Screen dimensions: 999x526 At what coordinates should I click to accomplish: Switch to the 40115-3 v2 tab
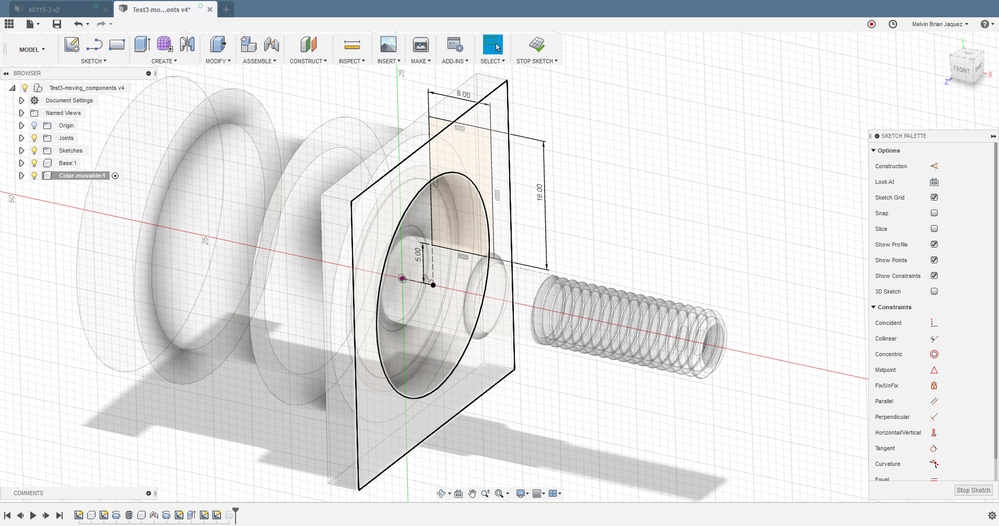[x=45, y=10]
